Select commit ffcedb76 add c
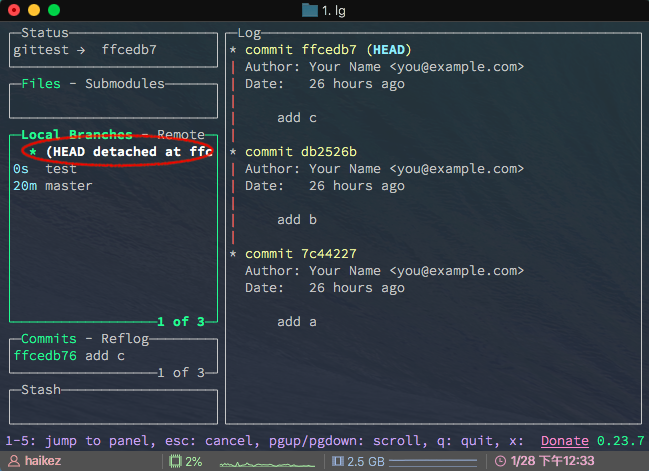Screen dimensions: 649x471 pos(69,355)
